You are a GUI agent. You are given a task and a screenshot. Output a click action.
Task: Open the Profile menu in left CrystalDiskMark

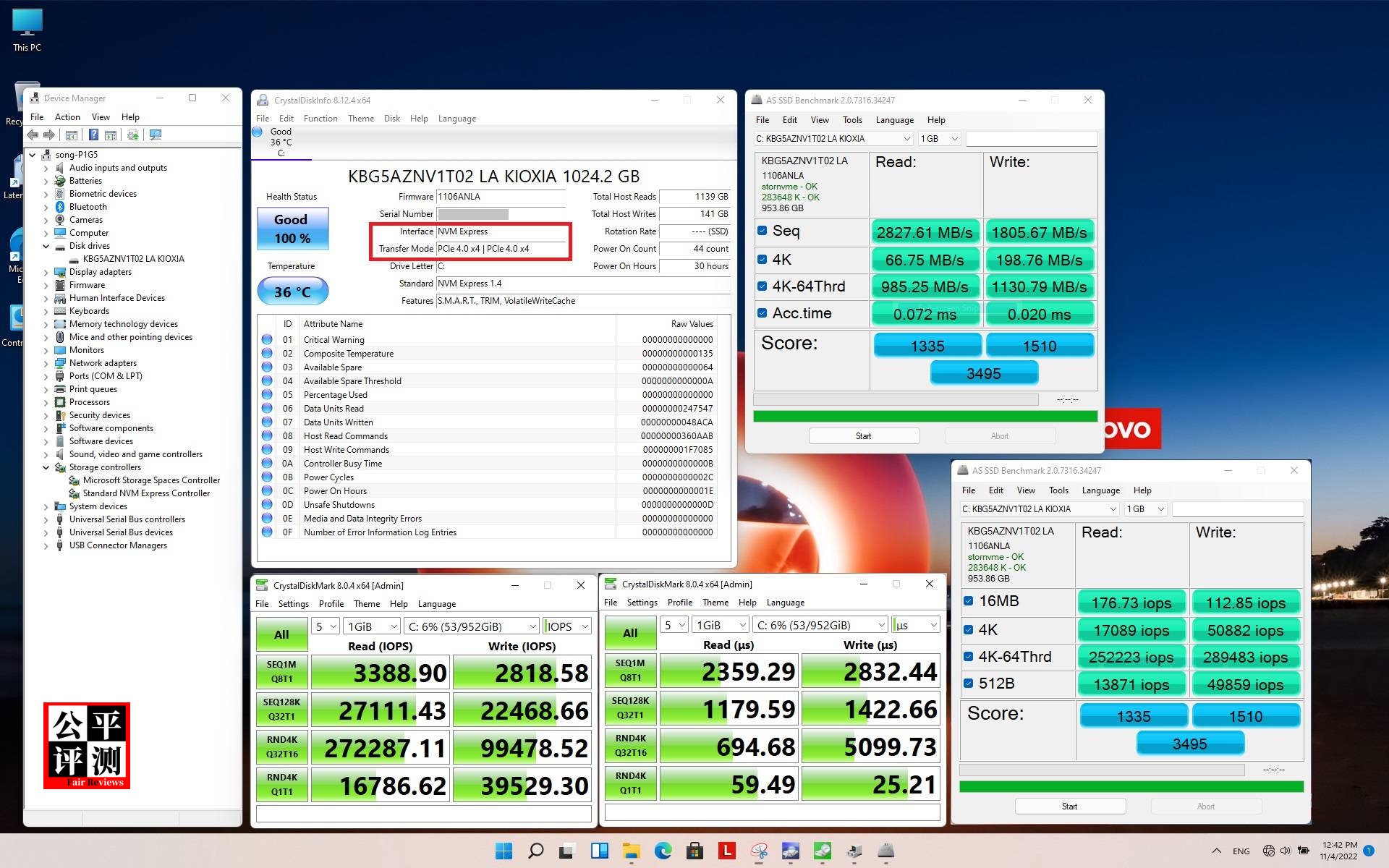click(x=331, y=604)
